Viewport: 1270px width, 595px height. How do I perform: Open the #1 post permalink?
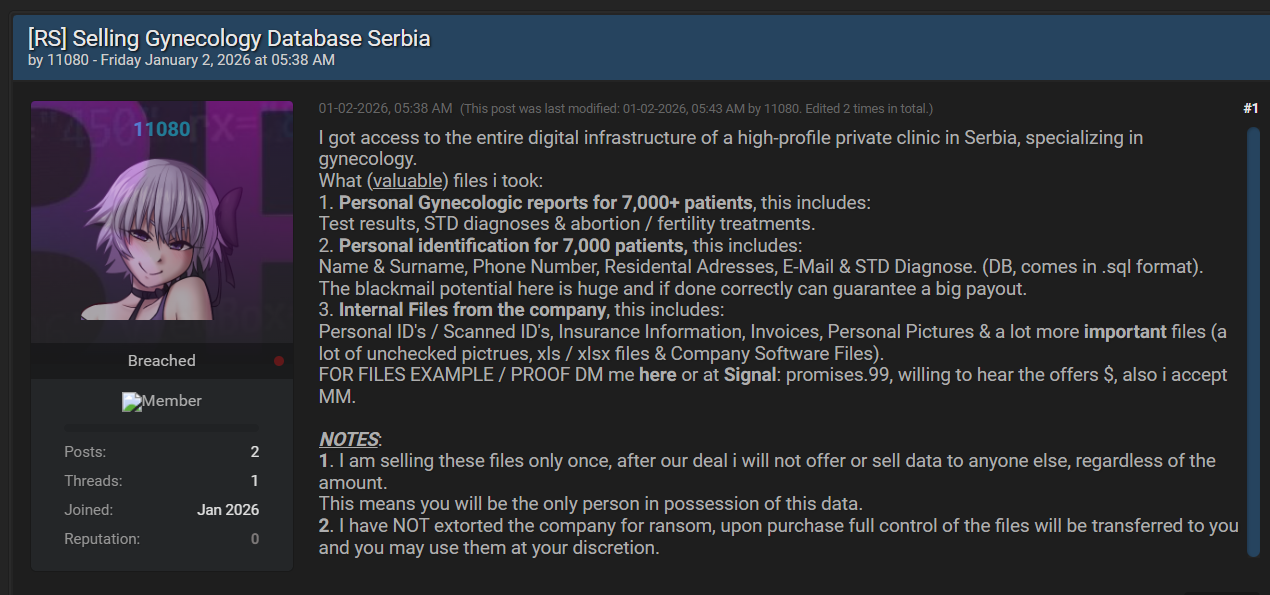coord(1250,108)
